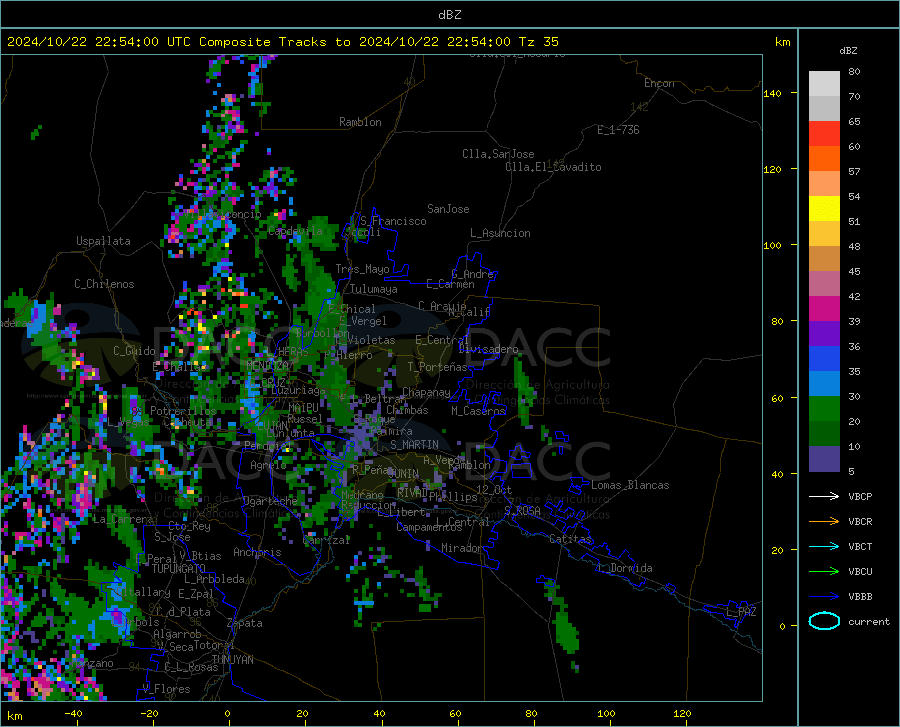Click the Potrerillos place label

pos(183,411)
